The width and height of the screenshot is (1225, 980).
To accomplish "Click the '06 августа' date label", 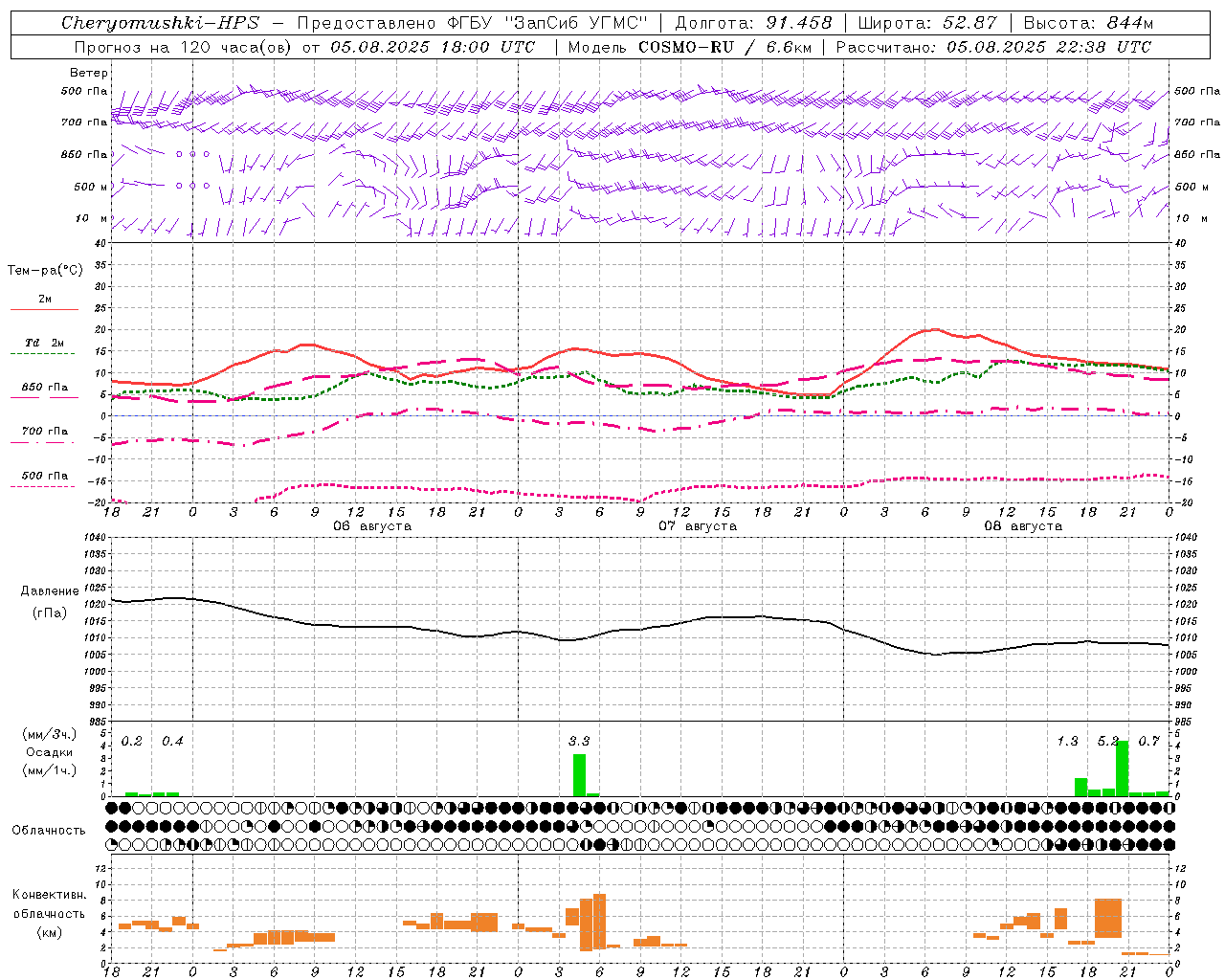I will point(372,526).
